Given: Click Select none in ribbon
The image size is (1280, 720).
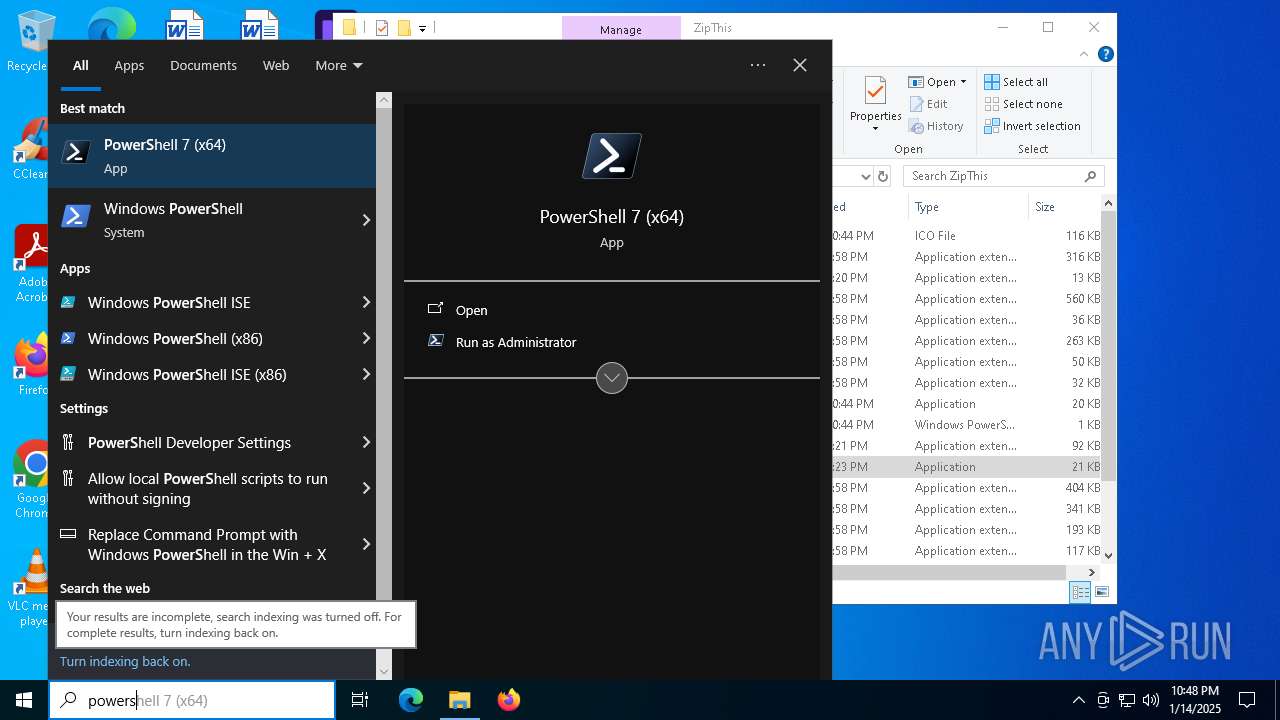Looking at the screenshot, I should tap(1023, 104).
